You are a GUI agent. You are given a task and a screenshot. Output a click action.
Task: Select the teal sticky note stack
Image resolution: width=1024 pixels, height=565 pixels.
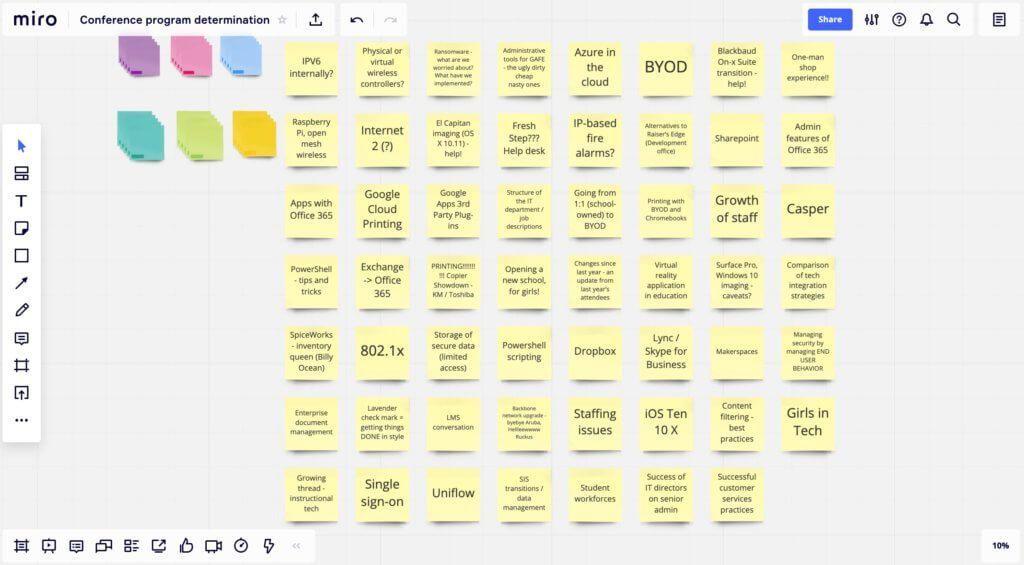click(140, 136)
